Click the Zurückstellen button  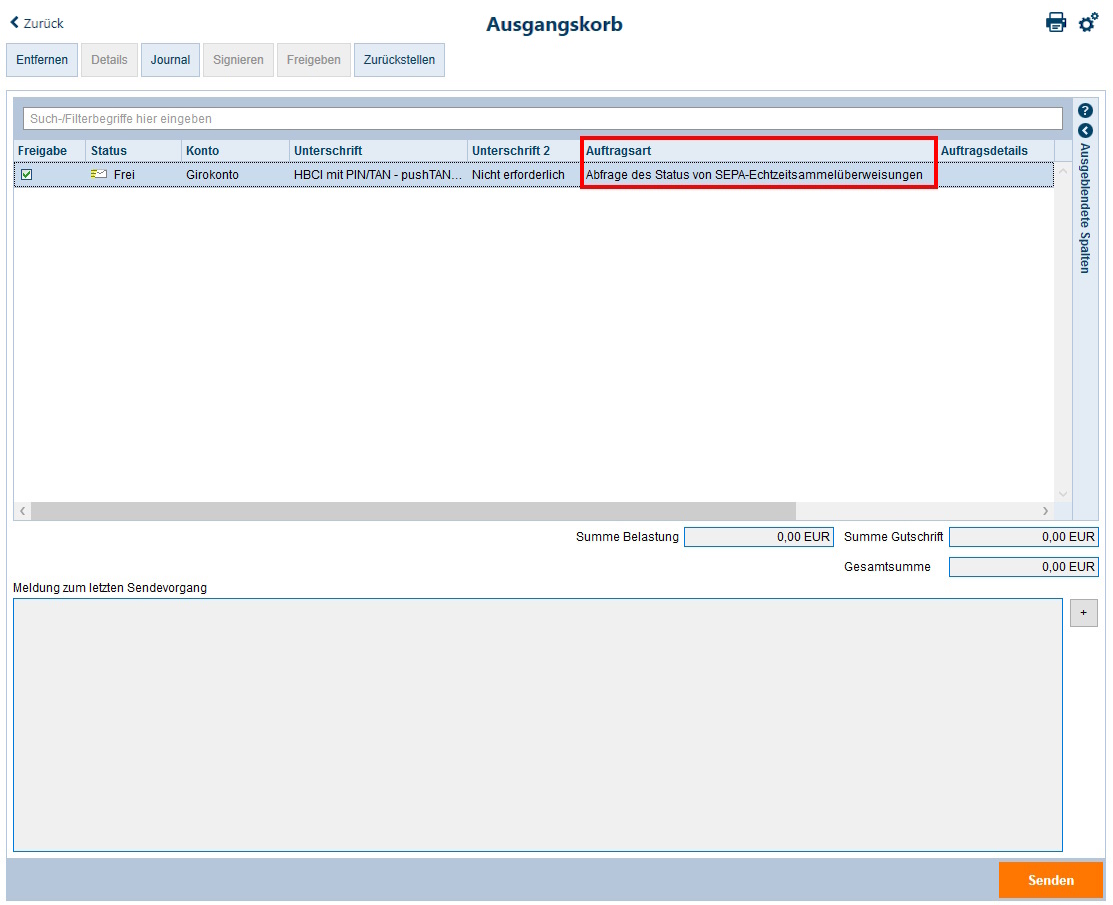[x=399, y=60]
